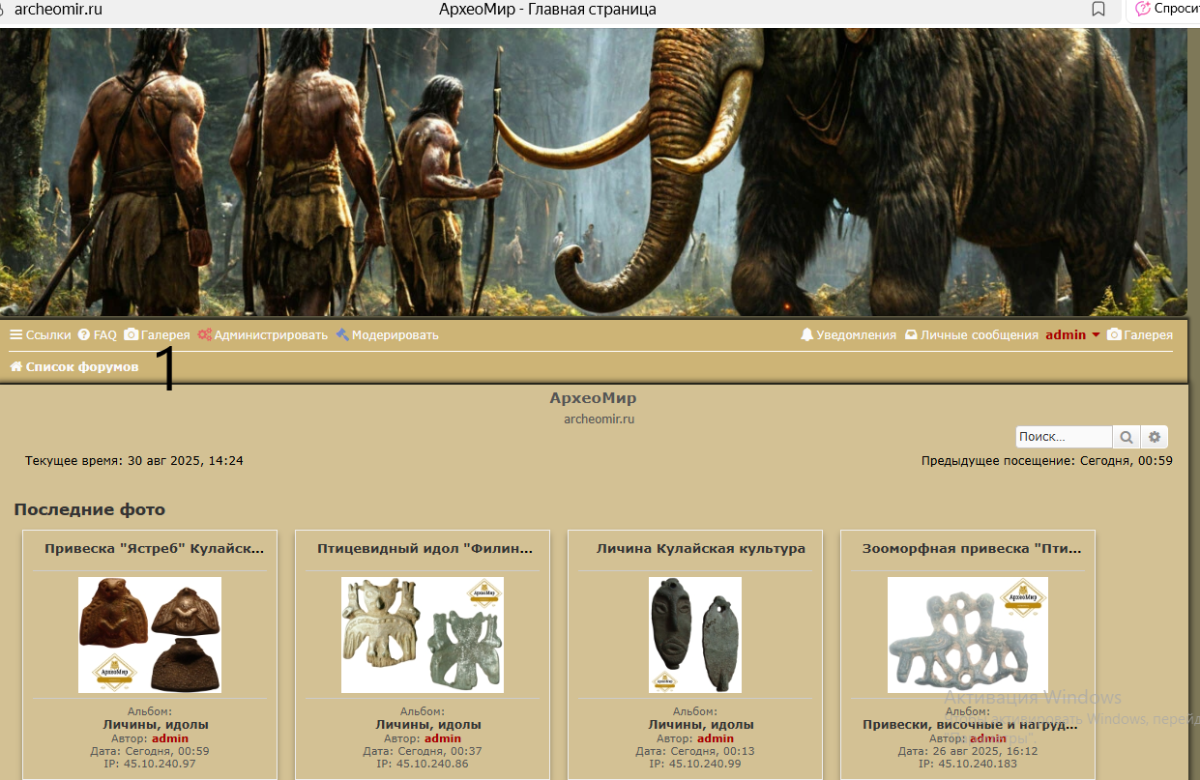
Task: Click into the Поиск search field
Action: click(1063, 437)
